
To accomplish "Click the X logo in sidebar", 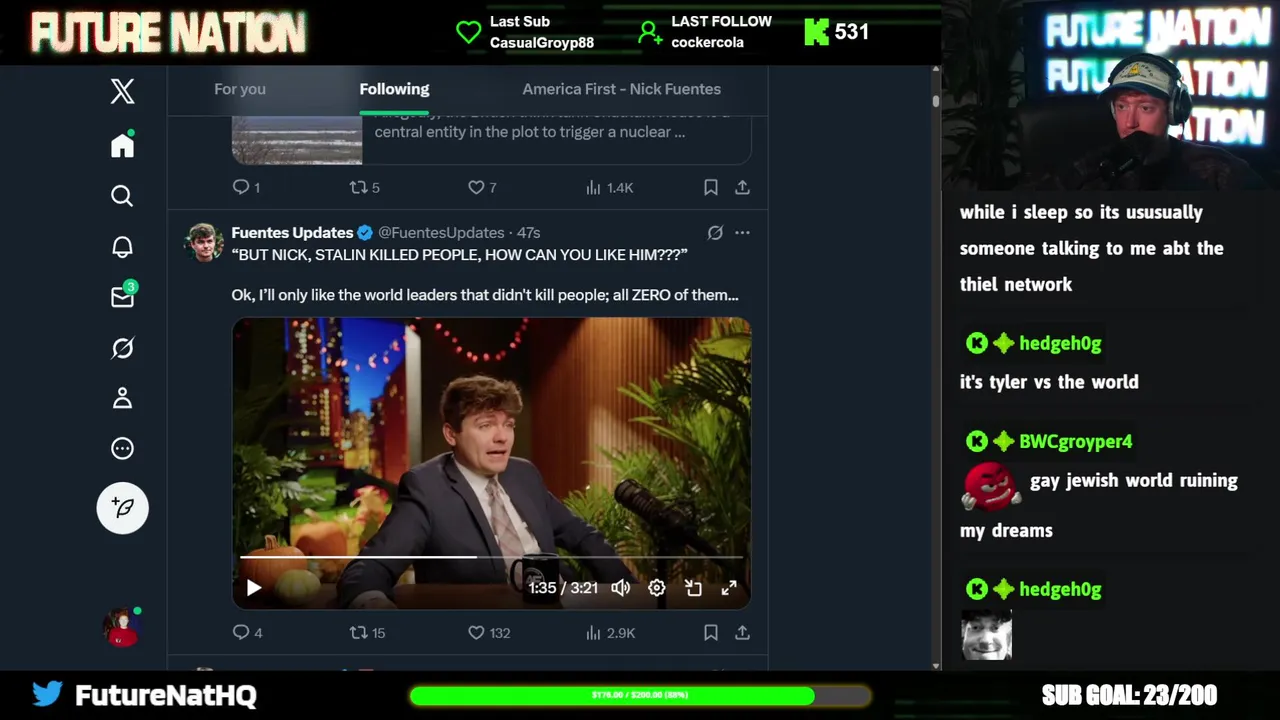I will coord(122,92).
